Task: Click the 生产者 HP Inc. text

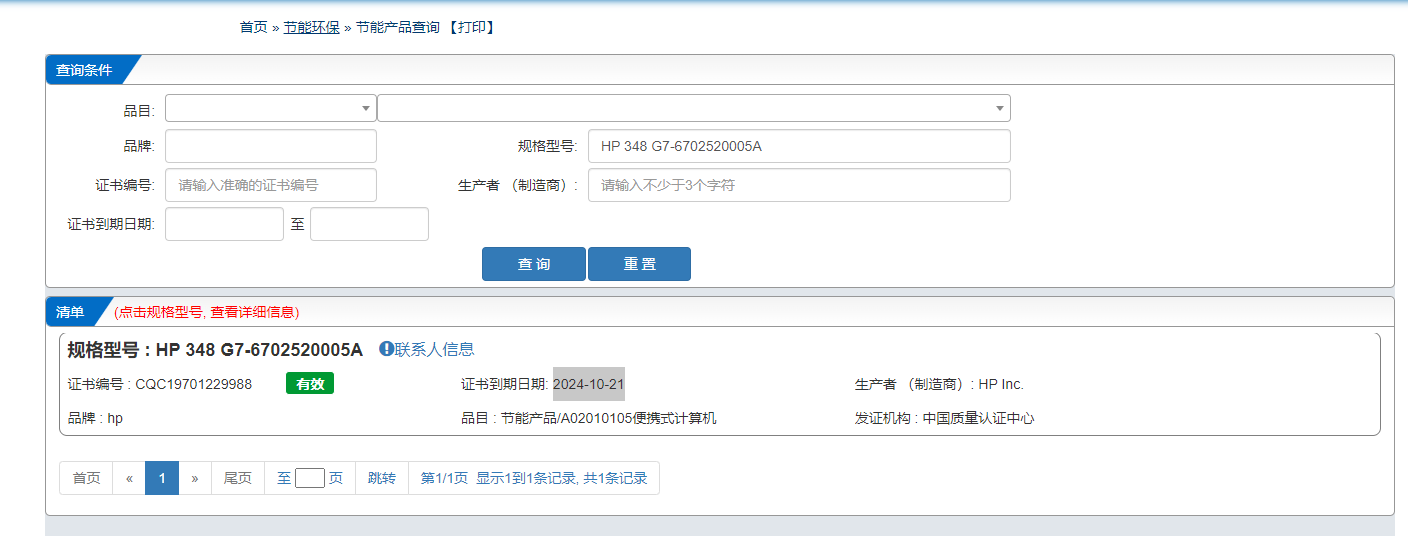Action: click(939, 384)
